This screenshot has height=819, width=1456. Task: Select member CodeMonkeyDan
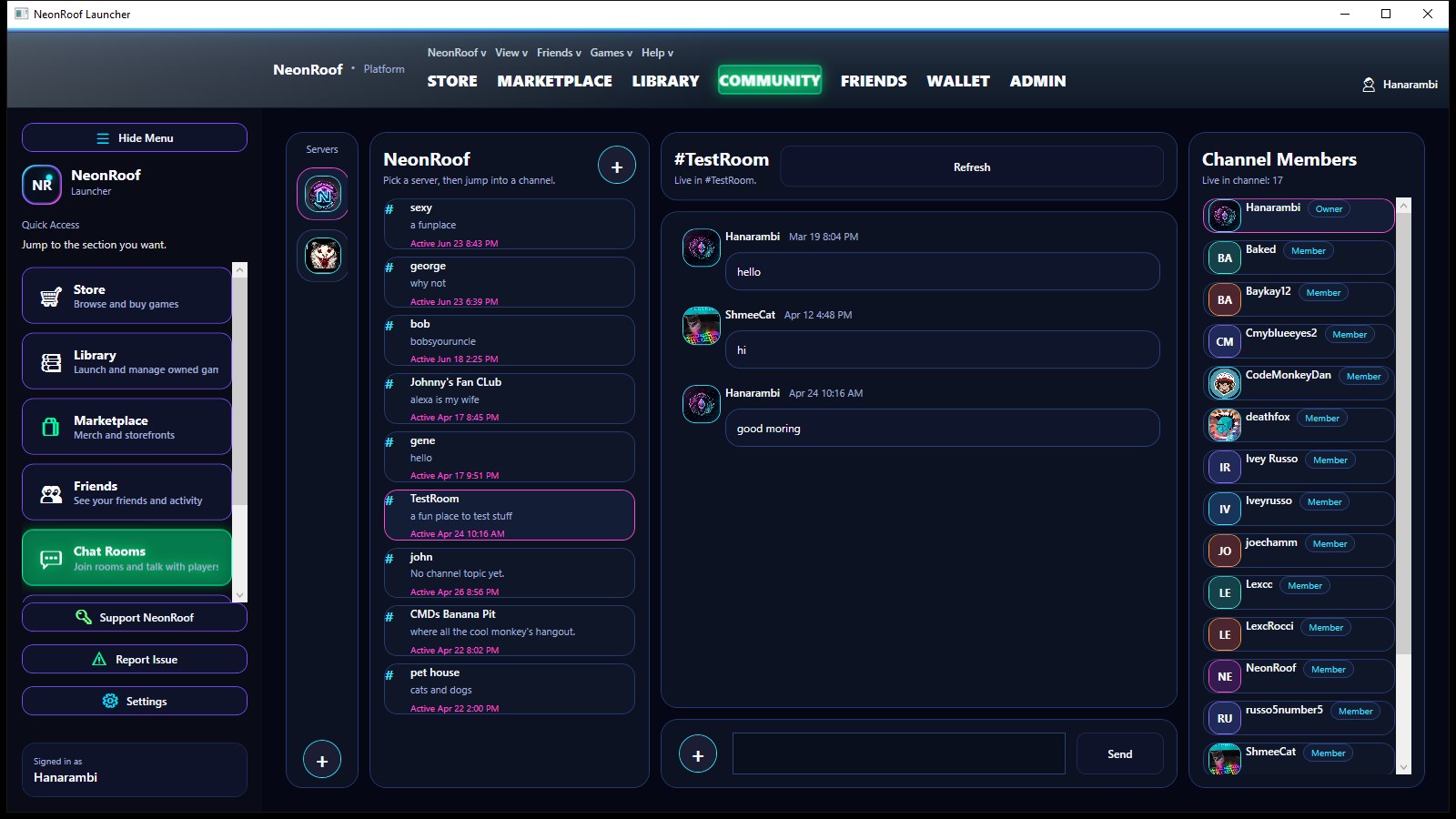click(1299, 383)
